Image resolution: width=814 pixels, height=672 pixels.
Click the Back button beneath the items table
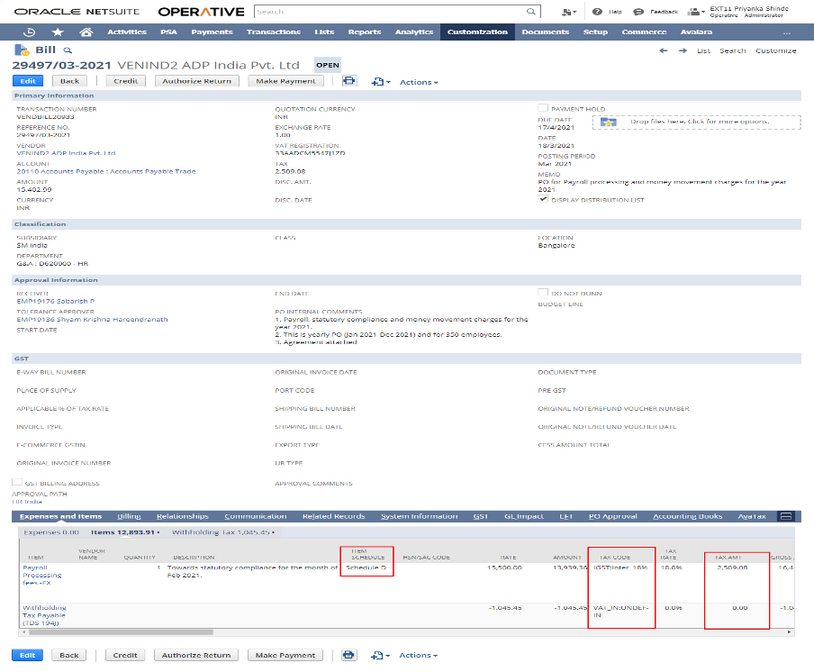pyautogui.click(x=69, y=655)
